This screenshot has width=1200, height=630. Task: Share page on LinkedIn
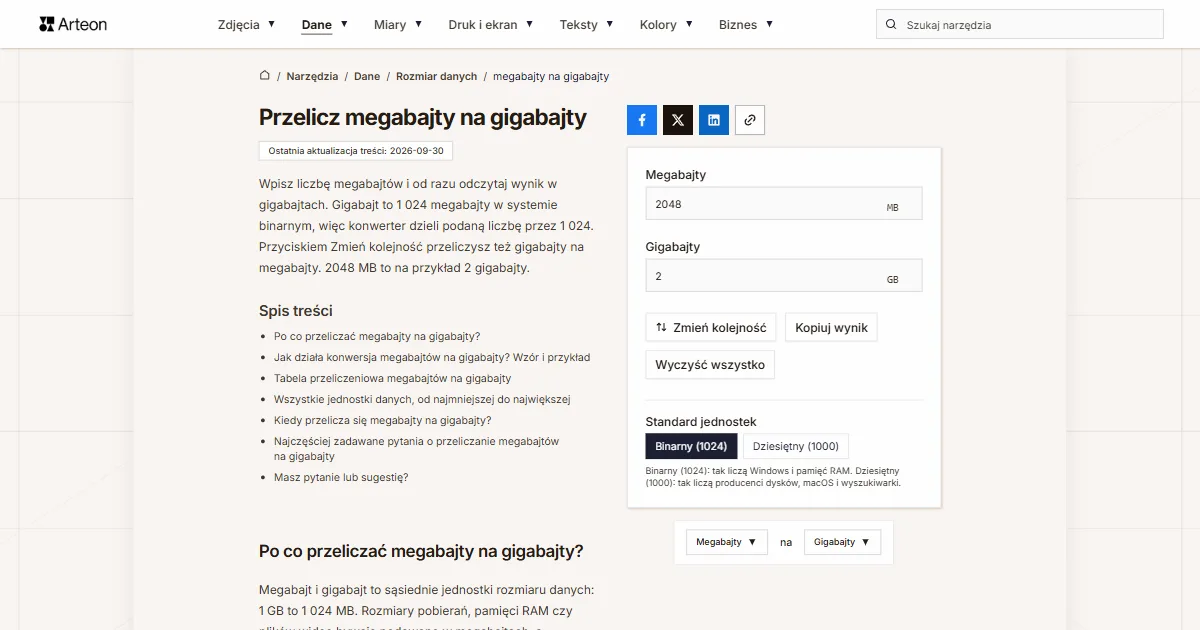(x=714, y=120)
